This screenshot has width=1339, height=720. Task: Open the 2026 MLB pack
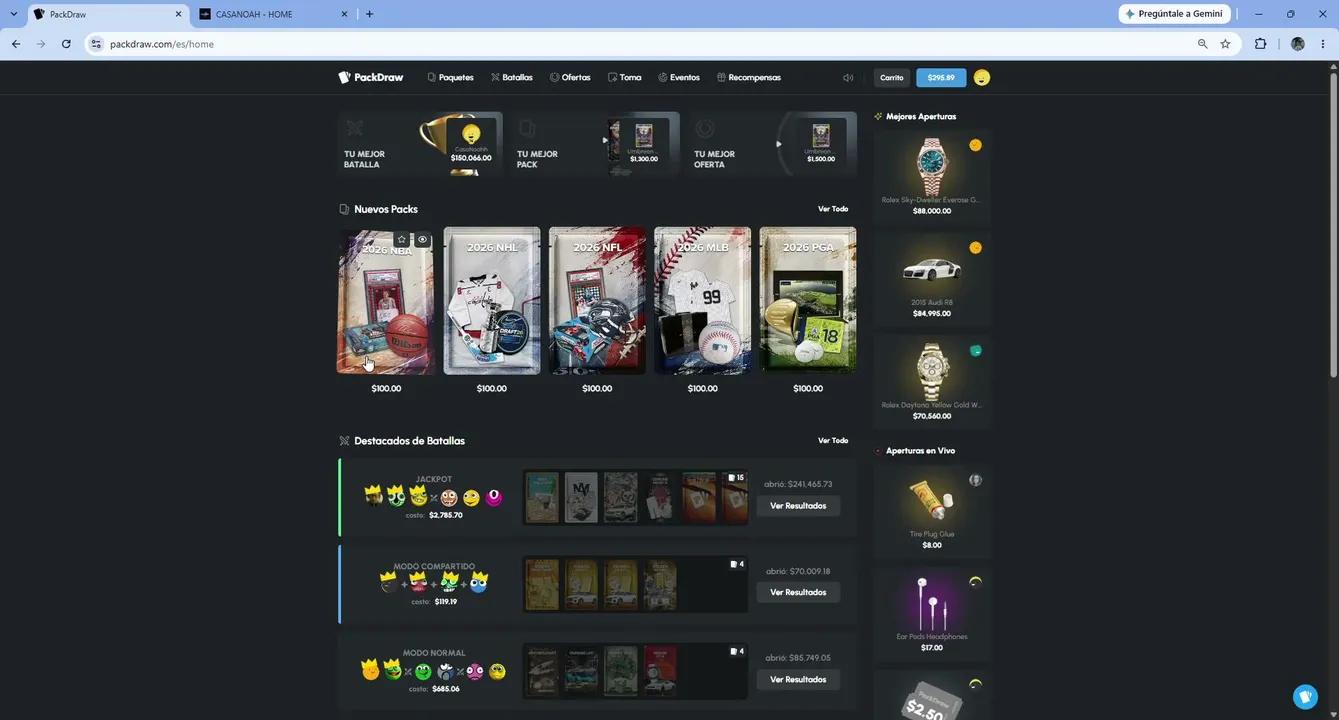tap(703, 301)
